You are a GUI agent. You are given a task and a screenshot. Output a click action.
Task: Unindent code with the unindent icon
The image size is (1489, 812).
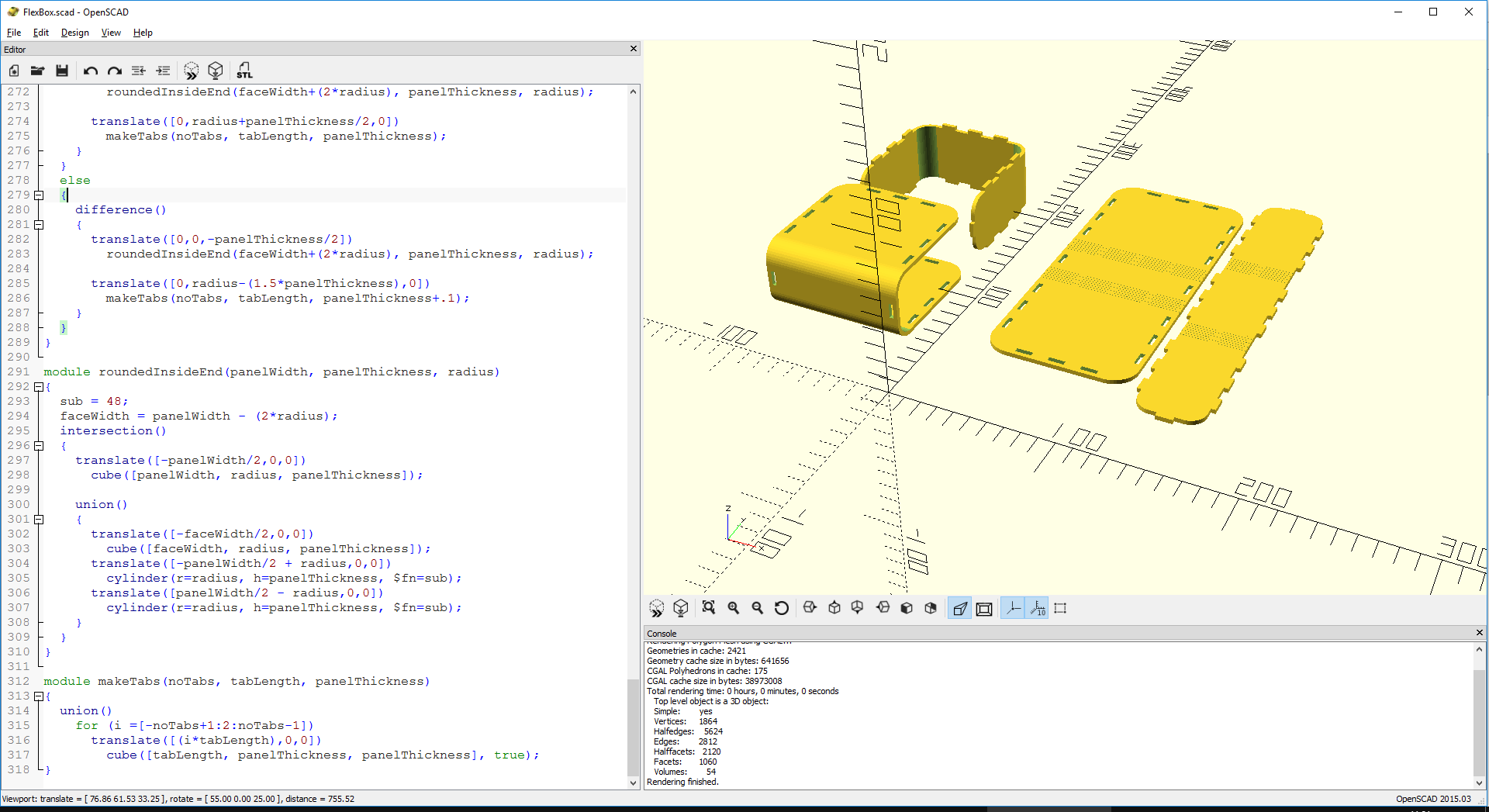(x=139, y=71)
